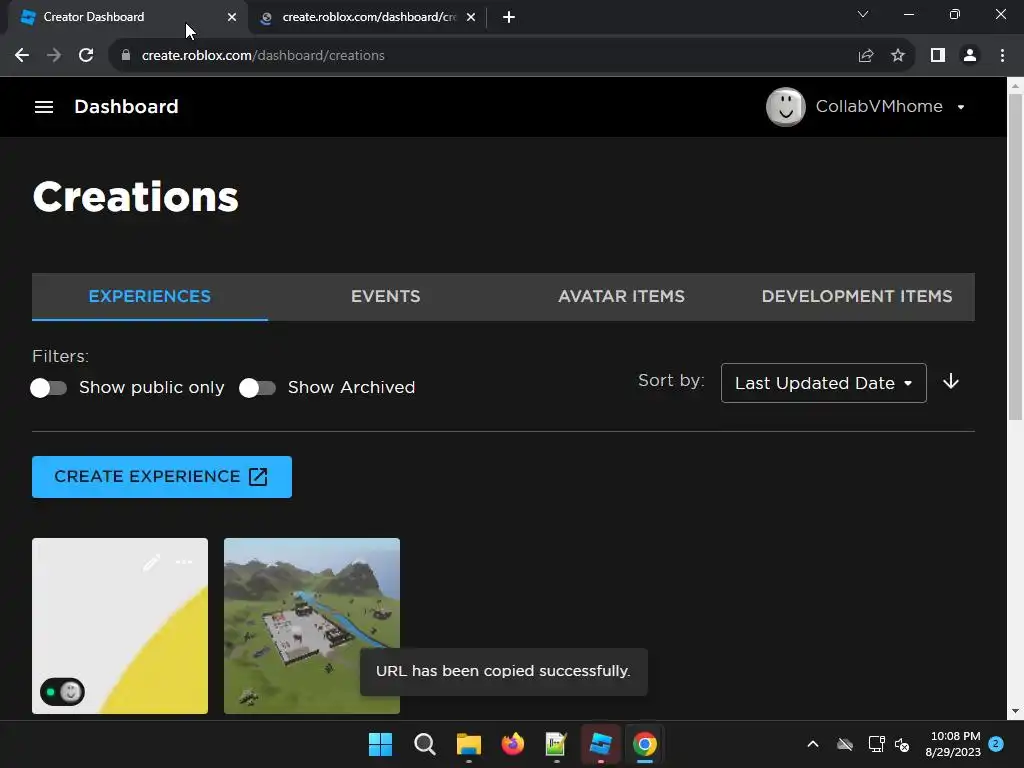This screenshot has width=1024, height=768.
Task: Reload the page with the refresh icon
Action: 86,56
